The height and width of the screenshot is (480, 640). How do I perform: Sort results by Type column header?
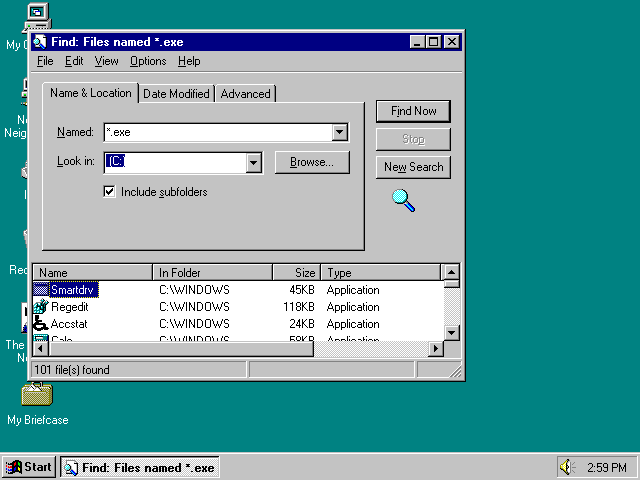click(x=381, y=272)
